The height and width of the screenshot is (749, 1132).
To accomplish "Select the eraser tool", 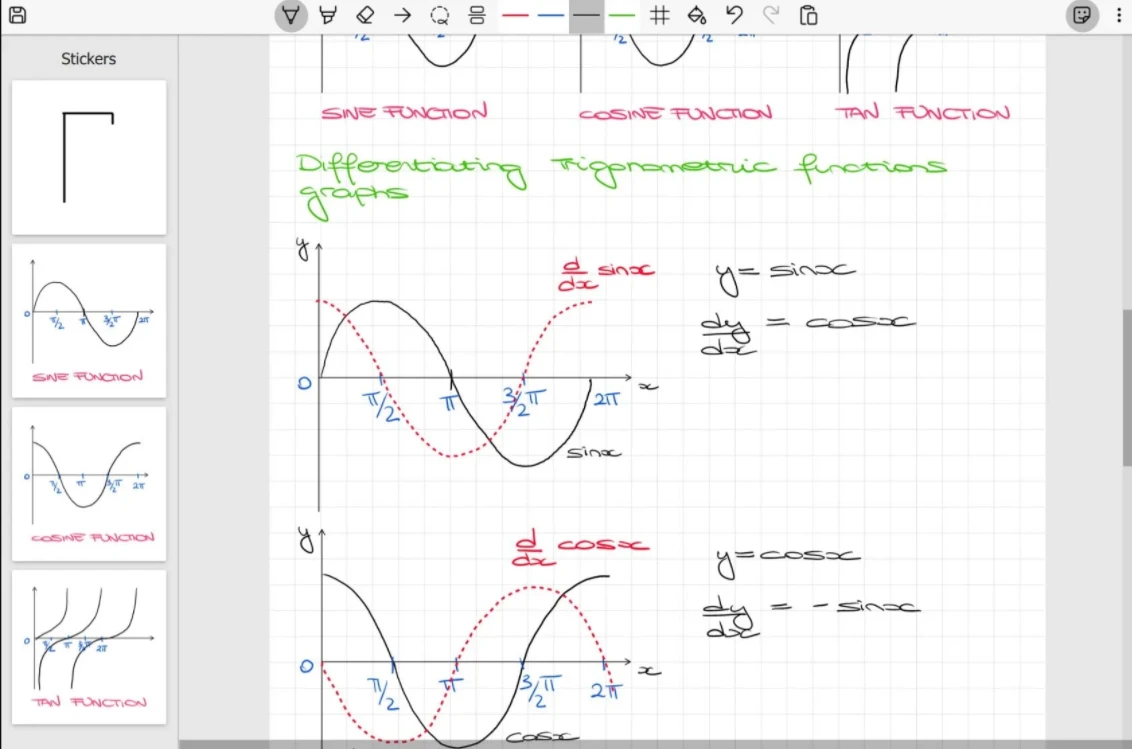I will pos(365,15).
